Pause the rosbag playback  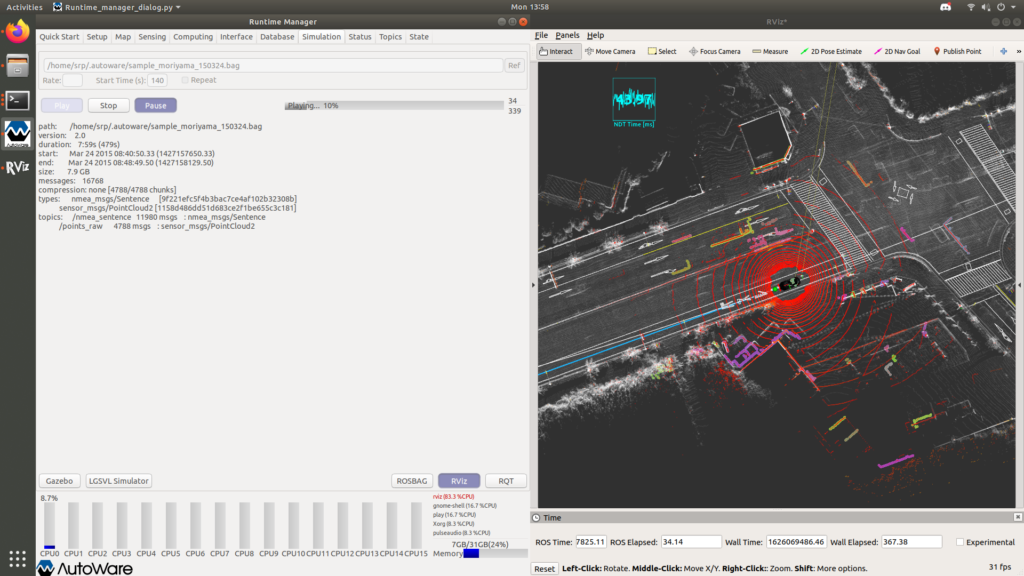[x=155, y=105]
